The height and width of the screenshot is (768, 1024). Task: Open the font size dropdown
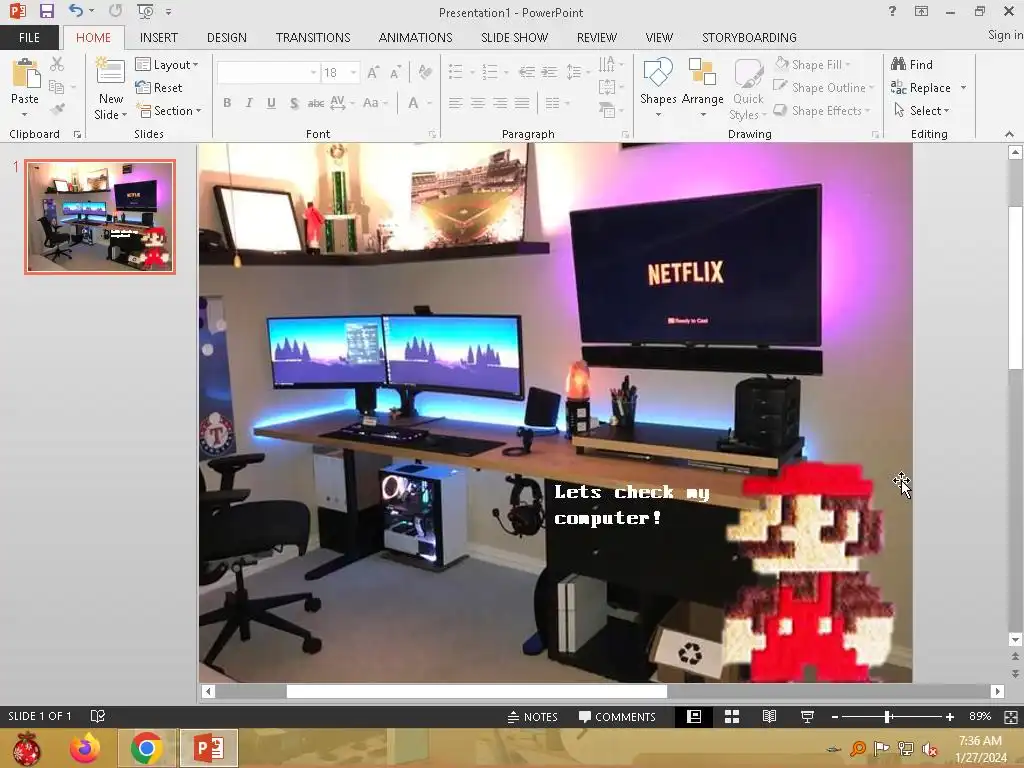pyautogui.click(x=353, y=72)
